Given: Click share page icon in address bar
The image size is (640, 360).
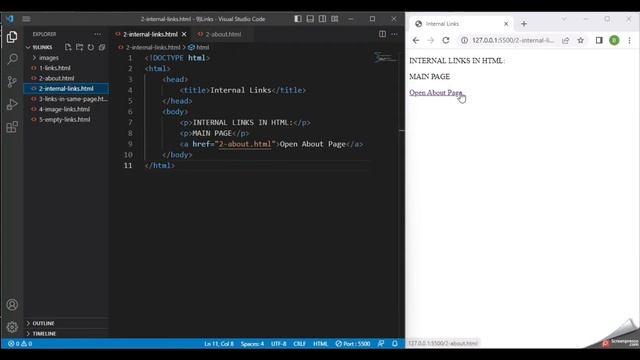Looking at the screenshot, I should (x=566, y=40).
